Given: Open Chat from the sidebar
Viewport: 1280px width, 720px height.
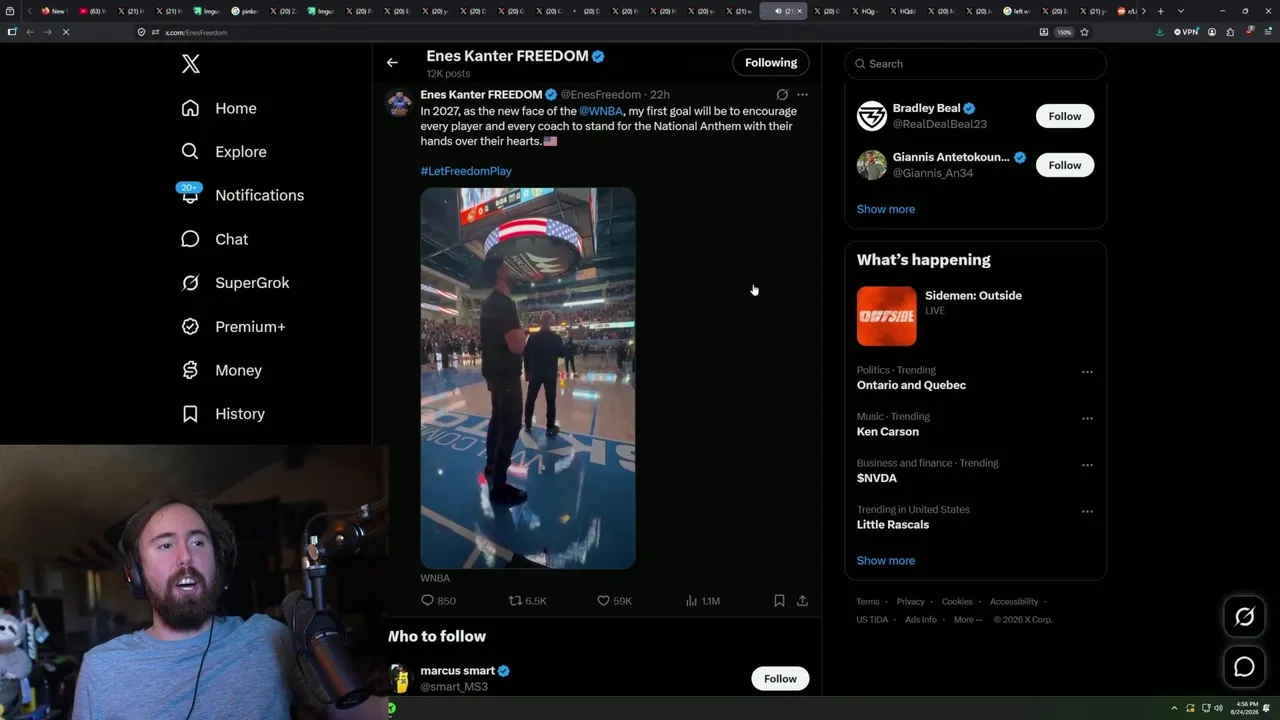Looking at the screenshot, I should (215, 239).
